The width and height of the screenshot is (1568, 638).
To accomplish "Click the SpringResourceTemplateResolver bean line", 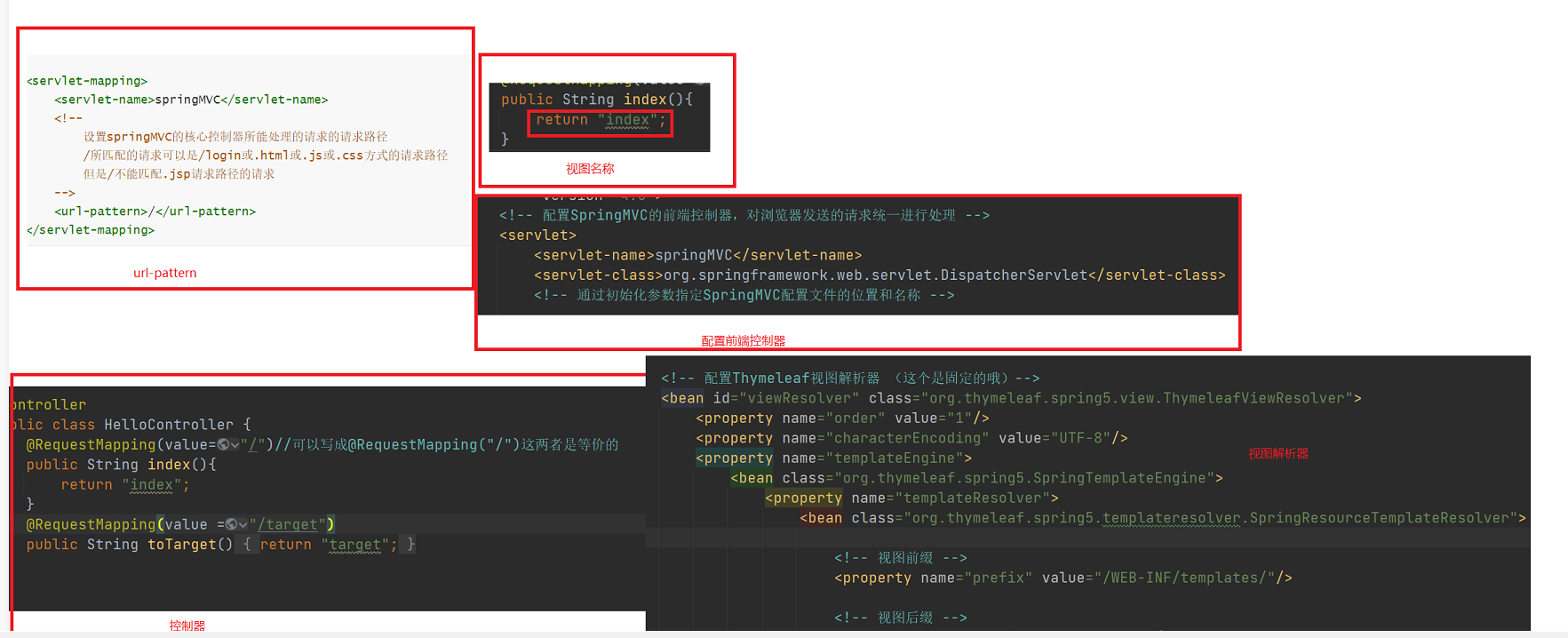I will [x=1163, y=518].
